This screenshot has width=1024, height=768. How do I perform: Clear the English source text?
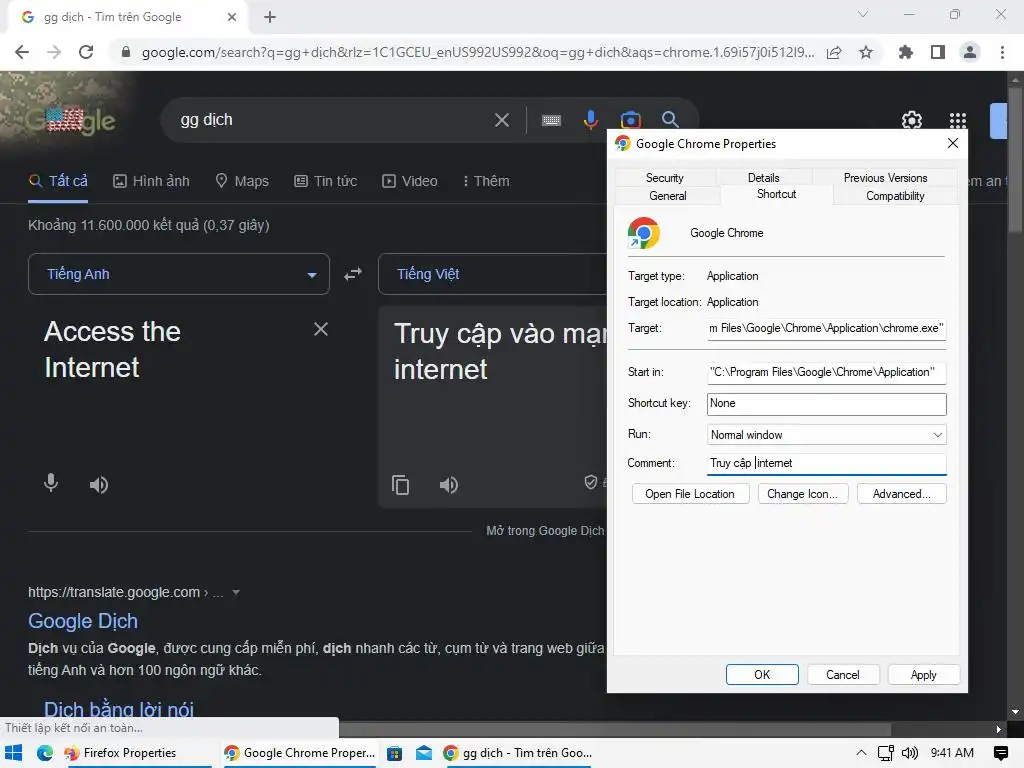click(x=321, y=329)
